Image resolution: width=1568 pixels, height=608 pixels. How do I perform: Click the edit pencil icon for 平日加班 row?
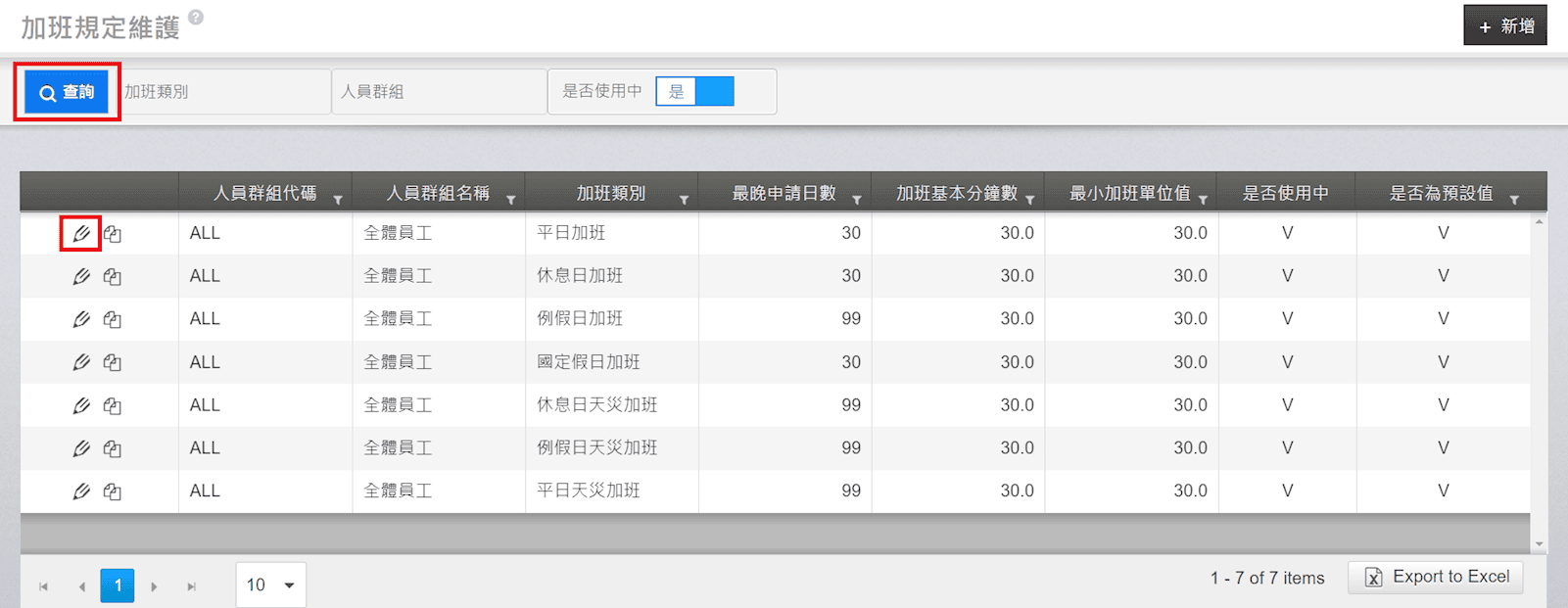81,234
